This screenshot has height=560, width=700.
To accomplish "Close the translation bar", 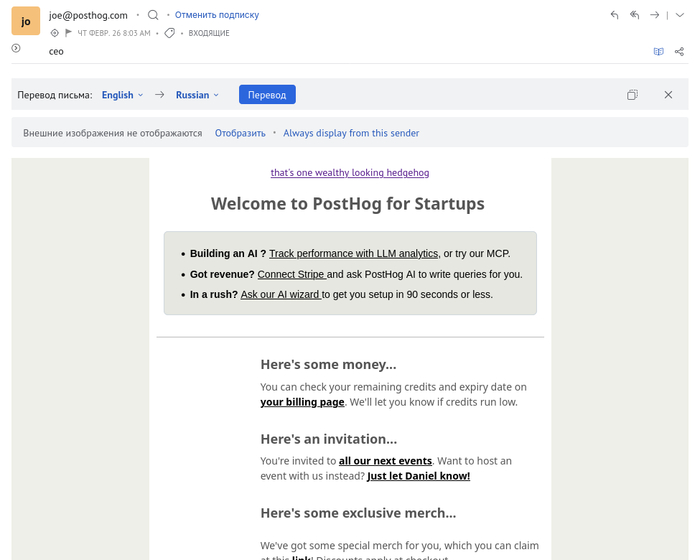I will (668, 95).
